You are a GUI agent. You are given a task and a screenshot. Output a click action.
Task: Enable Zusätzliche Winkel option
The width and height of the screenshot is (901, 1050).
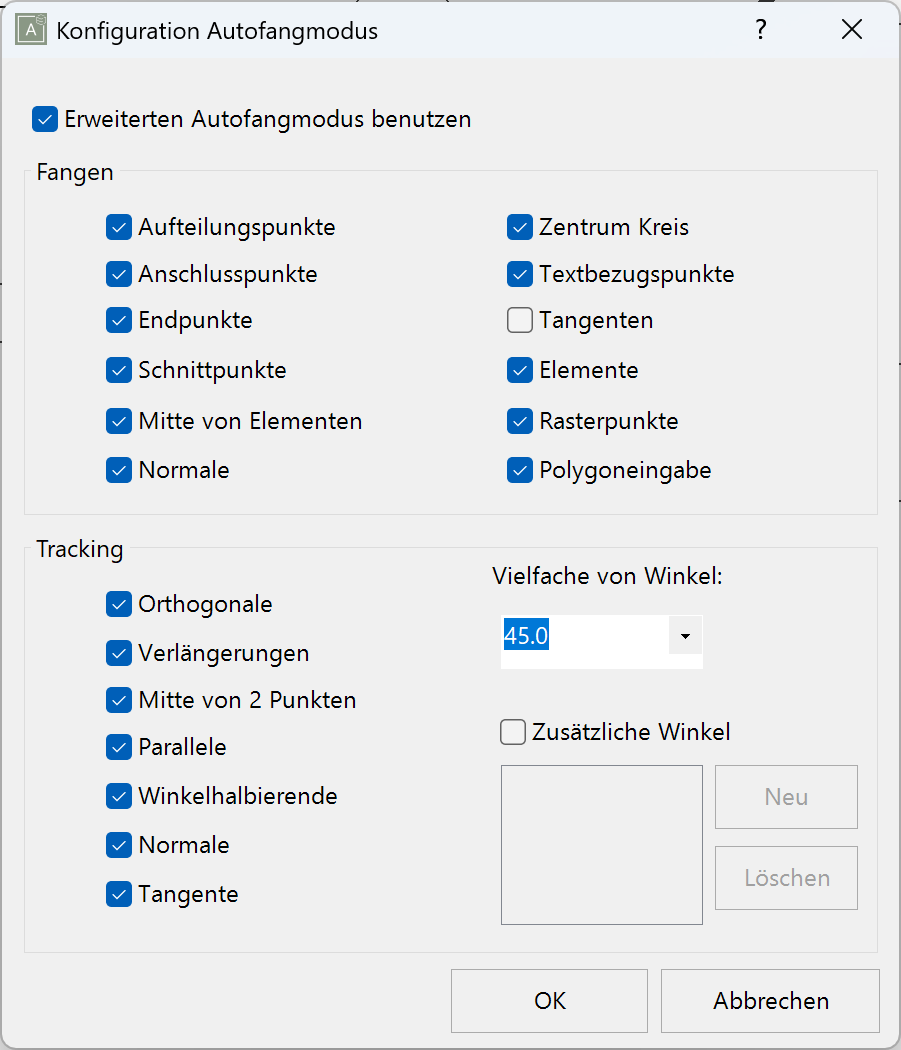click(512, 732)
